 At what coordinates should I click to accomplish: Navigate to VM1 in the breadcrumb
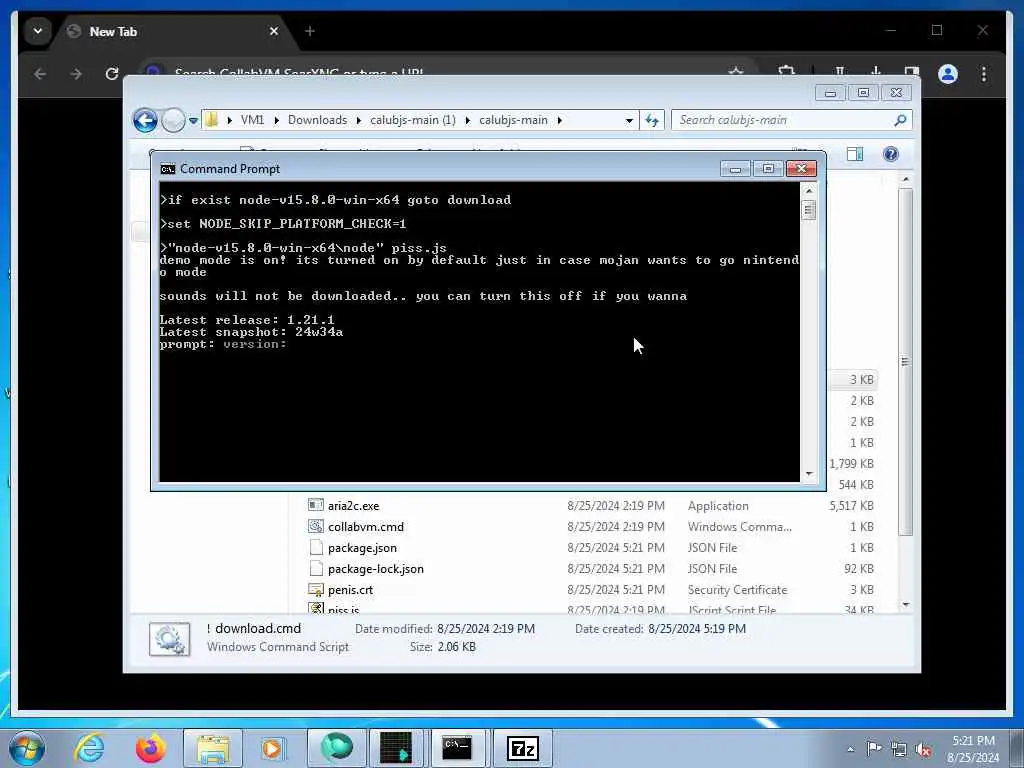coord(252,120)
